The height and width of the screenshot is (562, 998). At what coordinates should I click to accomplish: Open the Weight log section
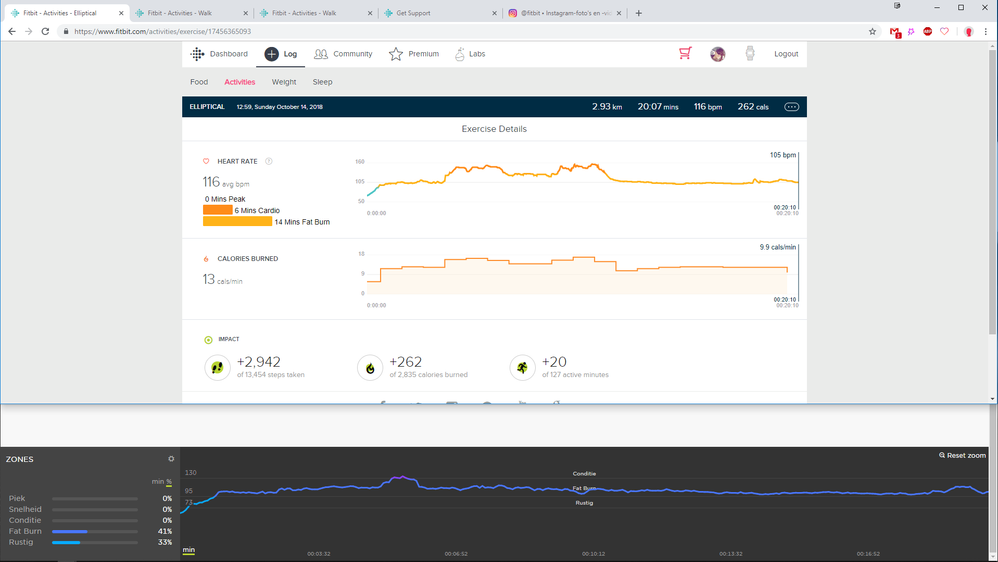coord(284,82)
